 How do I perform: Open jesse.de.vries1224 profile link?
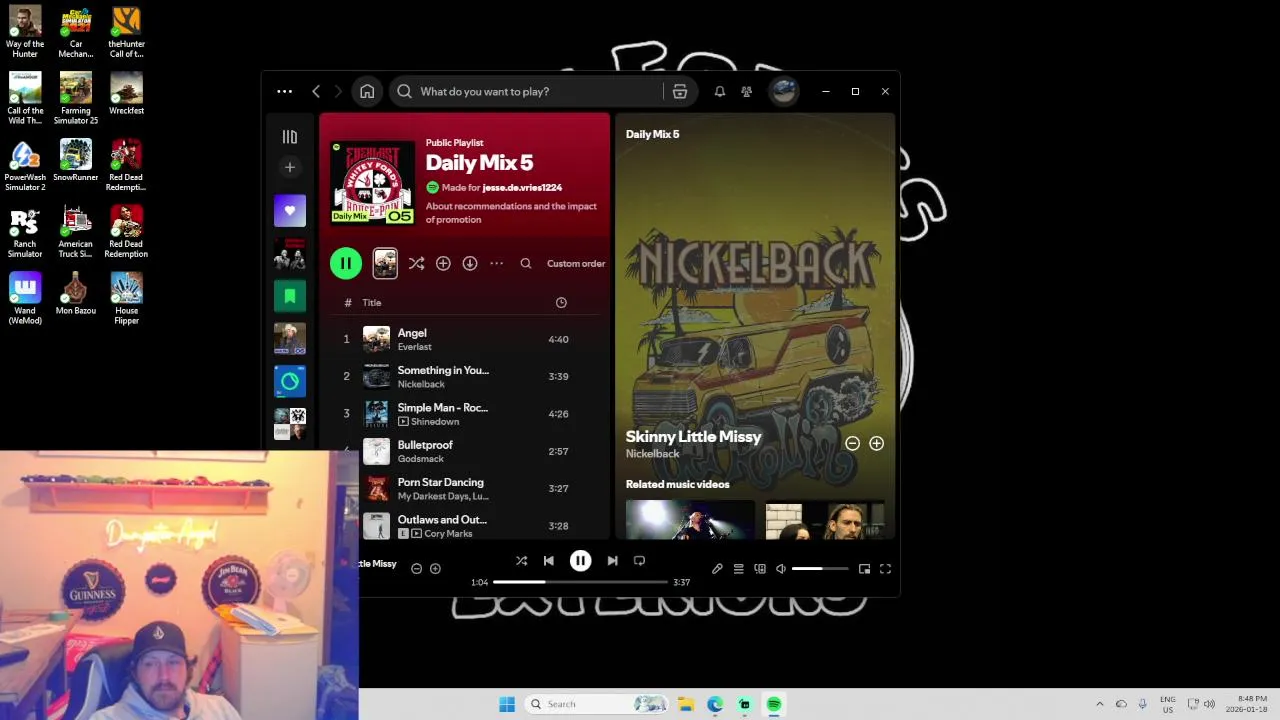pos(522,187)
